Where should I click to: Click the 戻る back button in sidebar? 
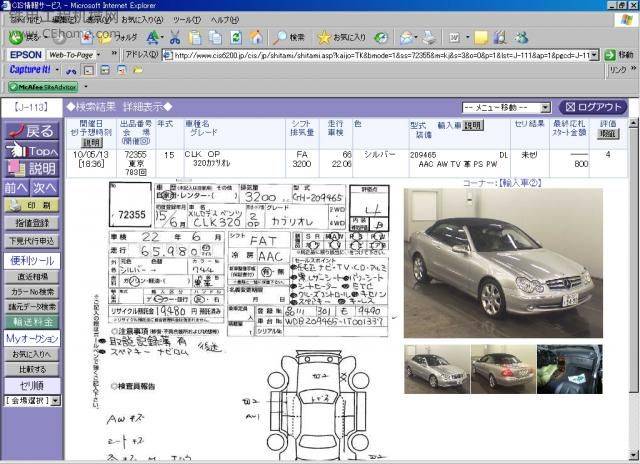32,131
